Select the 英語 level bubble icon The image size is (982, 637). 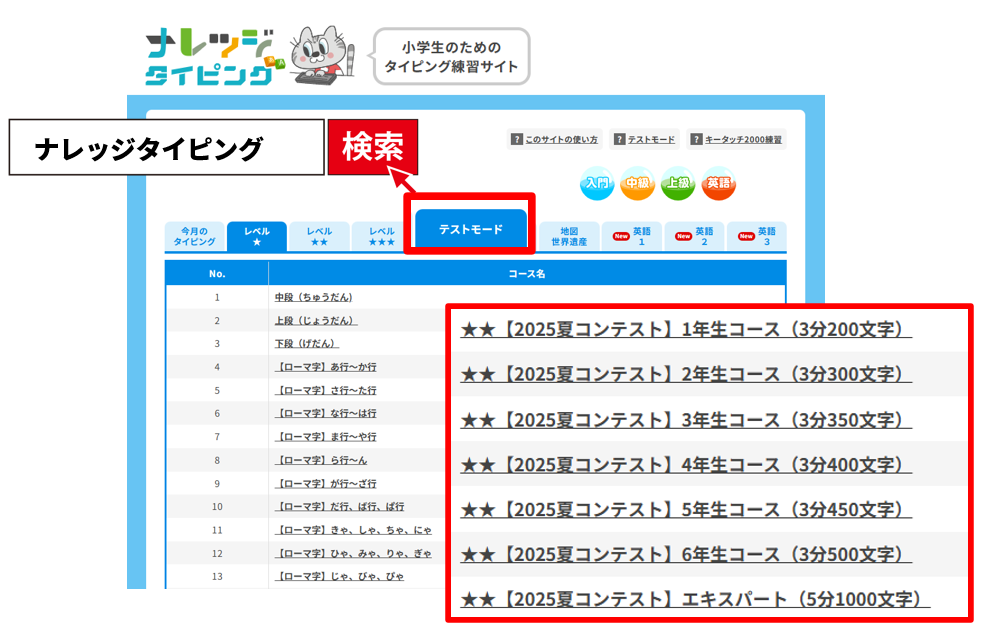pyautogui.click(x=718, y=184)
